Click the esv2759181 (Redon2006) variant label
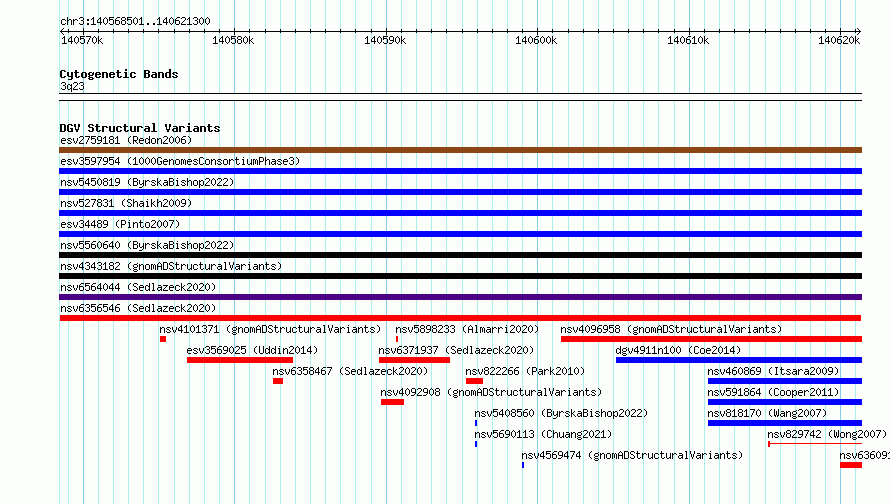This screenshot has height=504, width=890. (x=126, y=140)
